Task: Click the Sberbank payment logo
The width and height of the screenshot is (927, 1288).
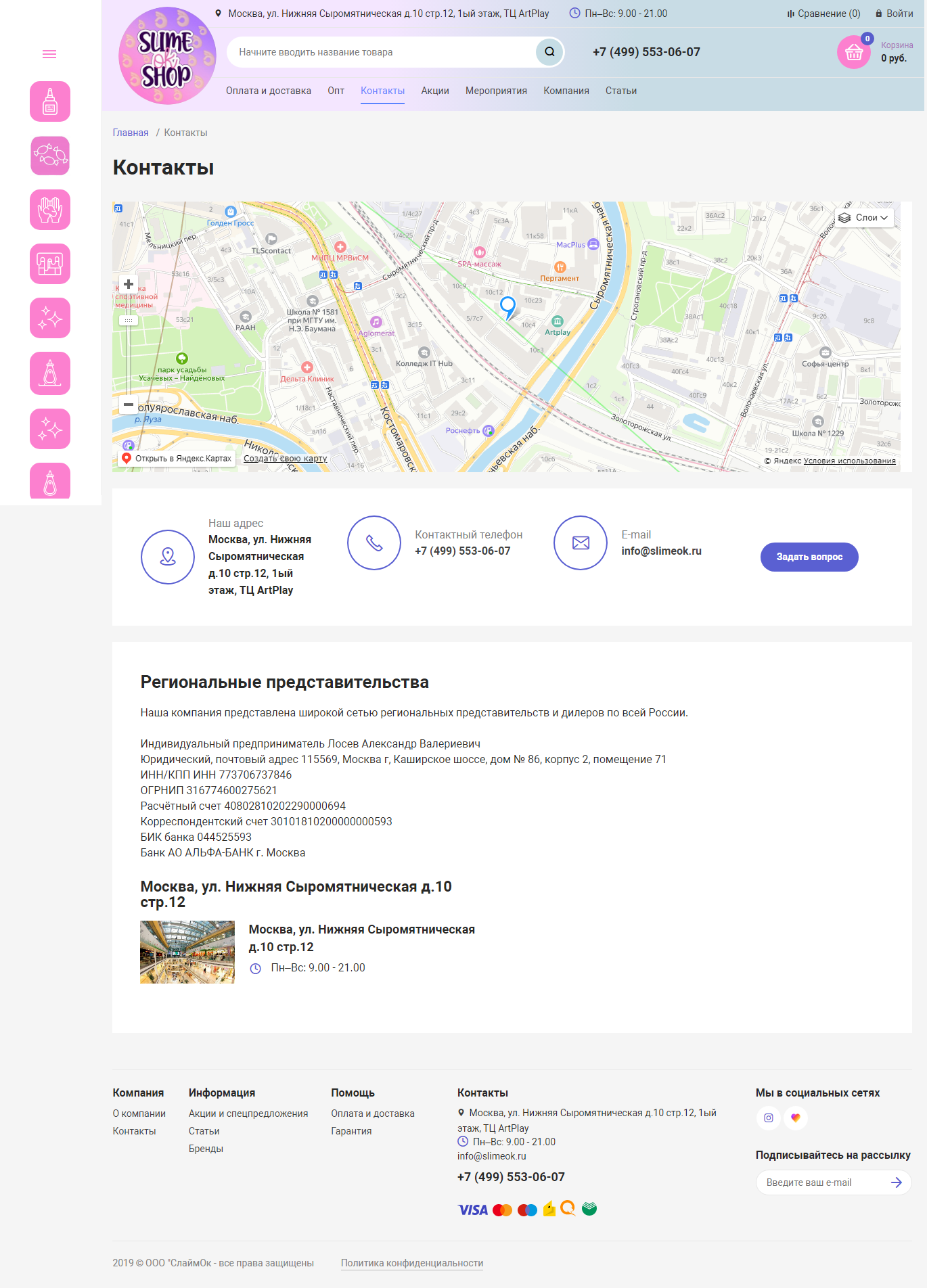Action: [x=589, y=1209]
